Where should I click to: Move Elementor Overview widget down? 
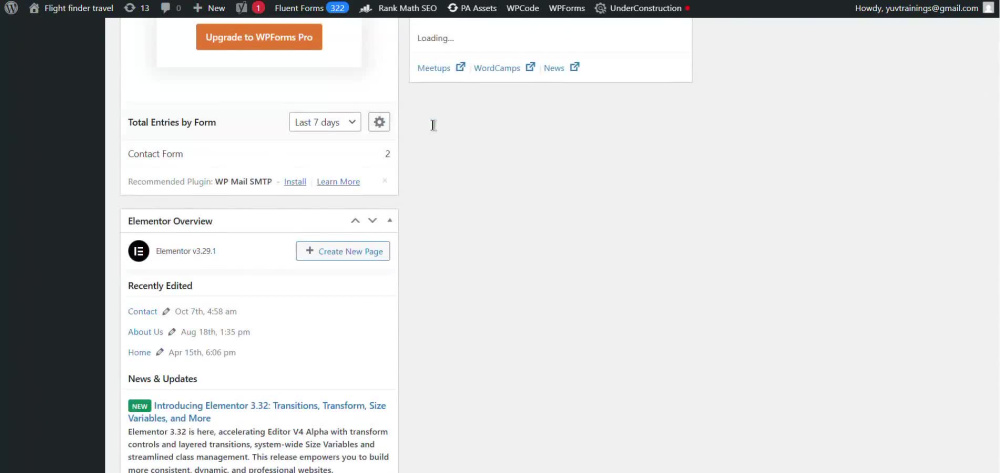372,221
